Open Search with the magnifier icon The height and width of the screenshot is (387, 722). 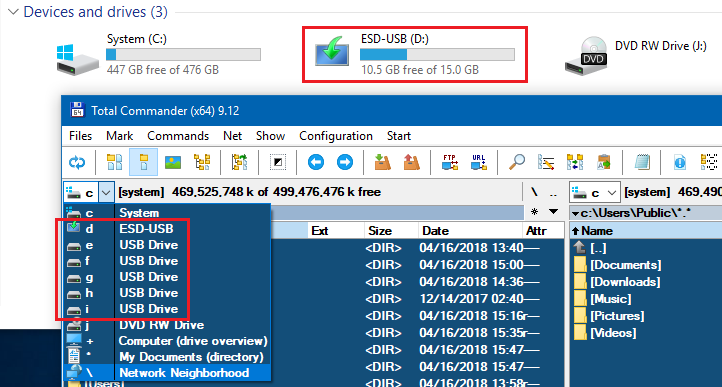[517, 162]
